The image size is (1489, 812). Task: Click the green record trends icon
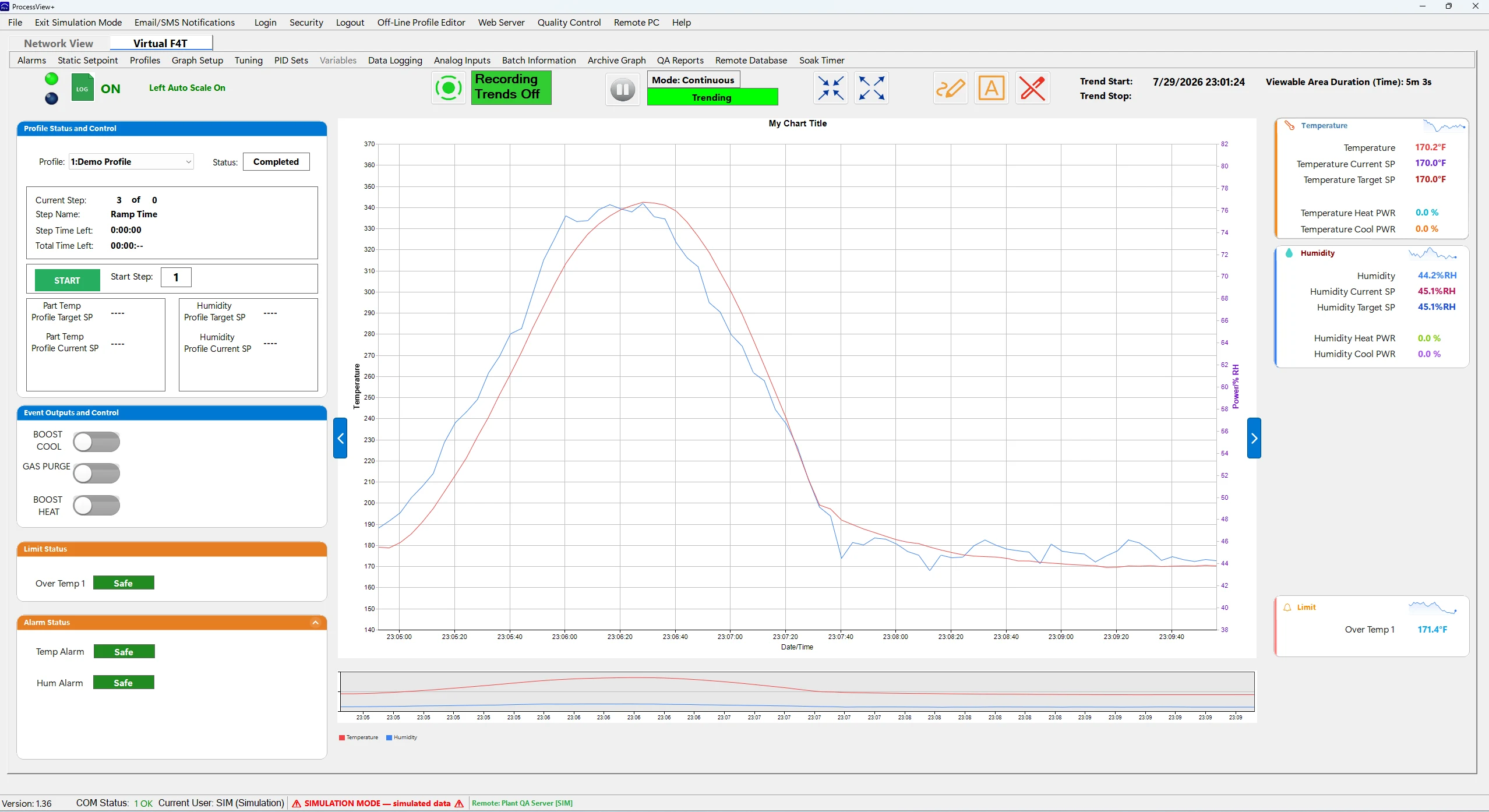pyautogui.click(x=449, y=88)
